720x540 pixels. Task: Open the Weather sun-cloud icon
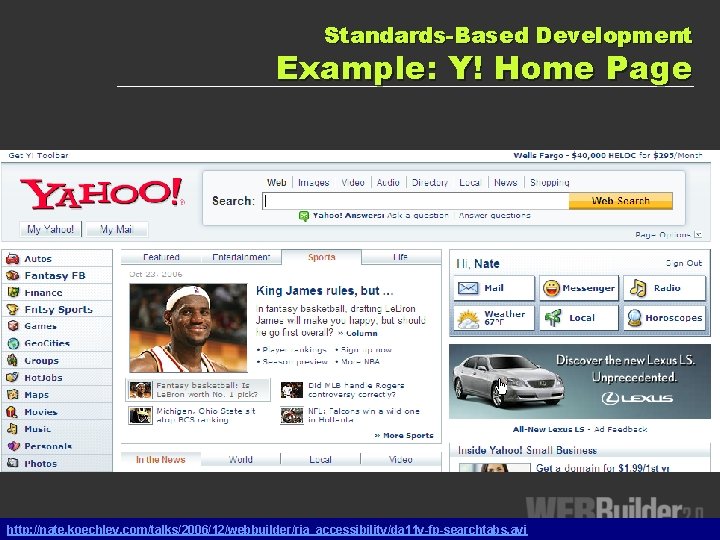(468, 318)
